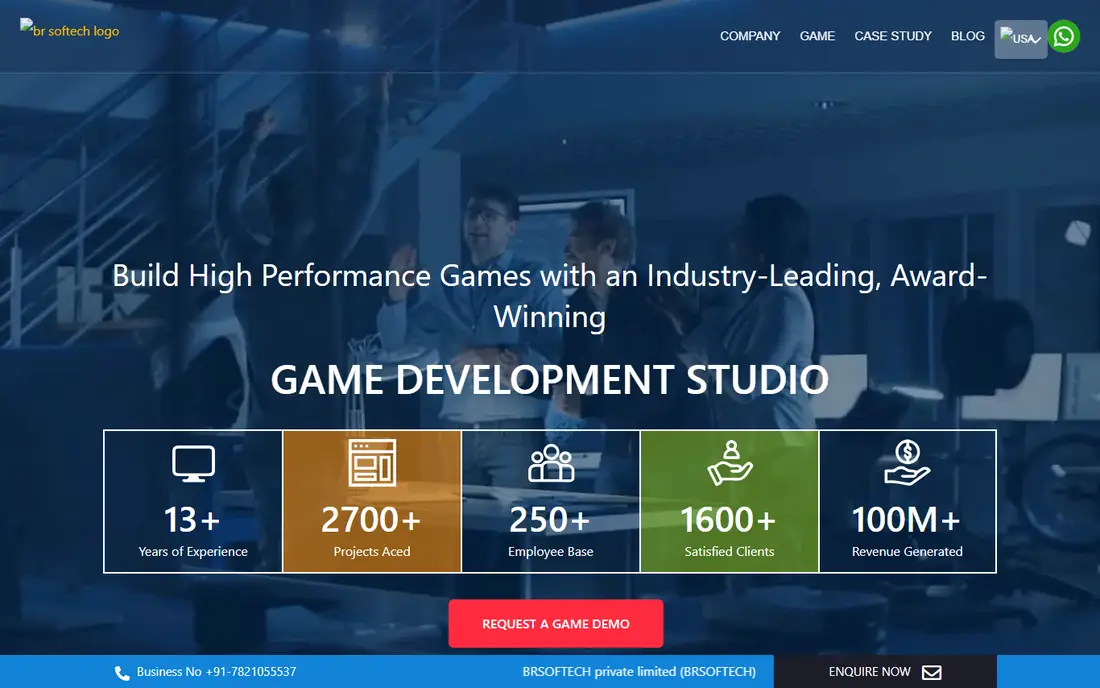The image size is (1100, 688).
Task: Click the 100M+ Revenue Generated card
Action: point(907,501)
